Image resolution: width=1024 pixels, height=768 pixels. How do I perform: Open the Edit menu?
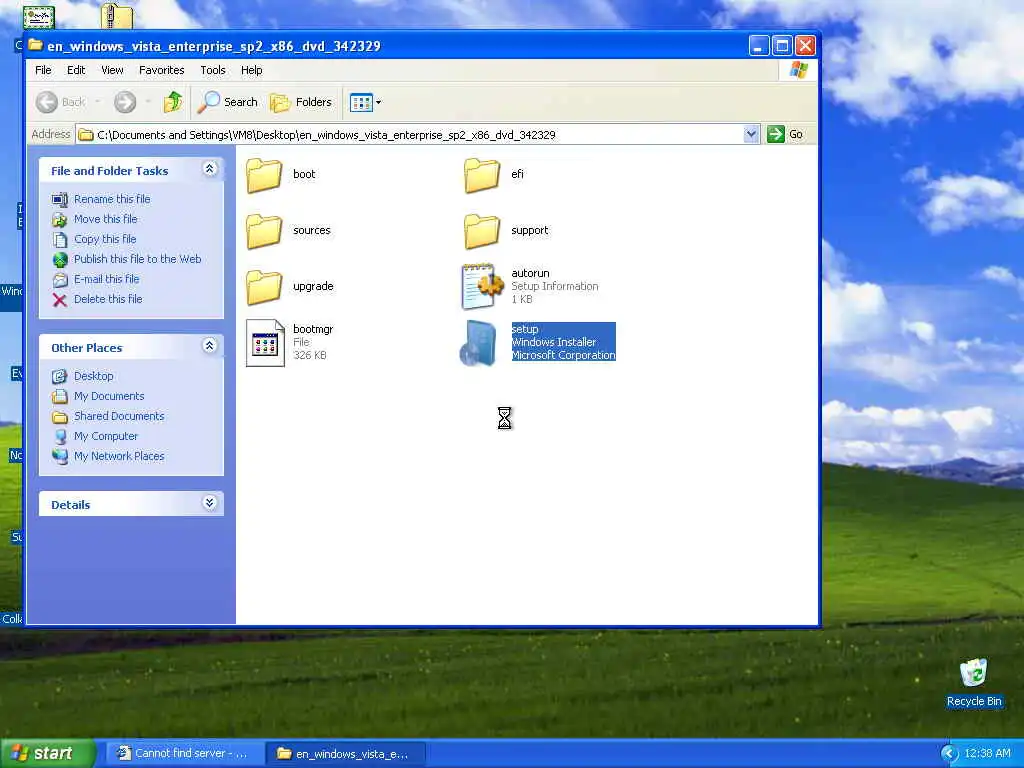tap(76, 70)
